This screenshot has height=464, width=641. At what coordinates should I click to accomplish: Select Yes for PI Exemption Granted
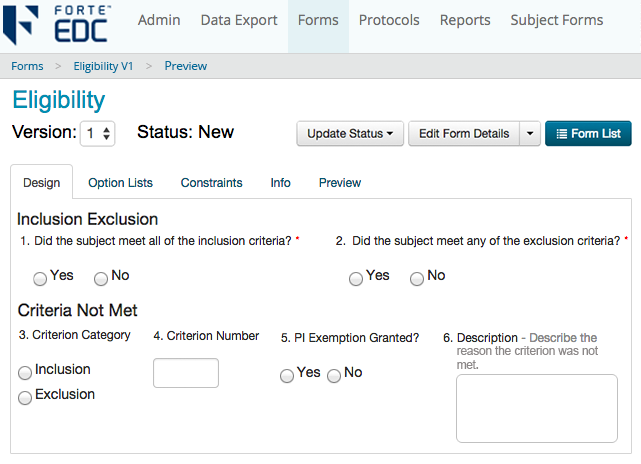tap(287, 375)
